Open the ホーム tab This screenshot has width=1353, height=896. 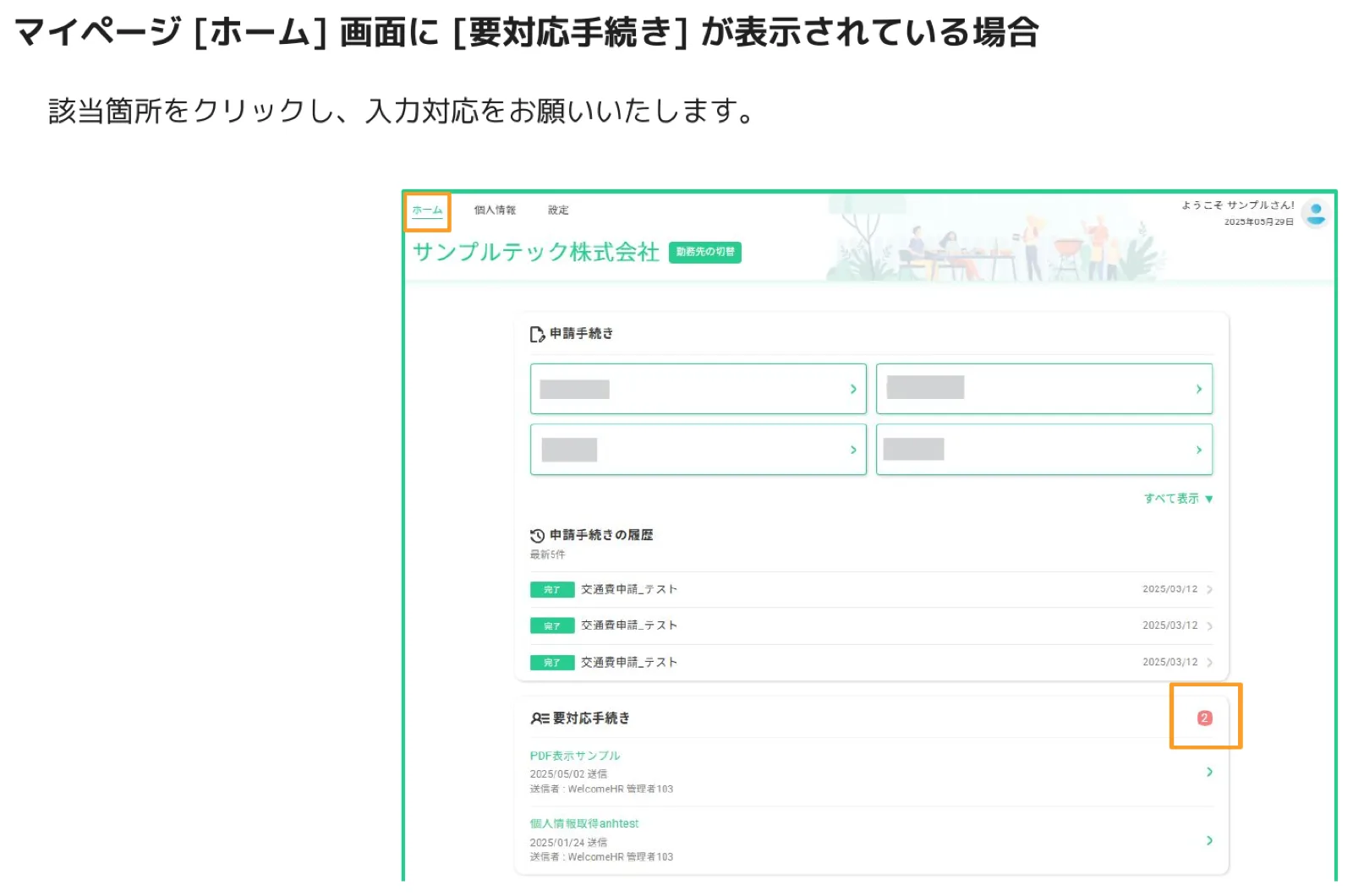(x=427, y=210)
